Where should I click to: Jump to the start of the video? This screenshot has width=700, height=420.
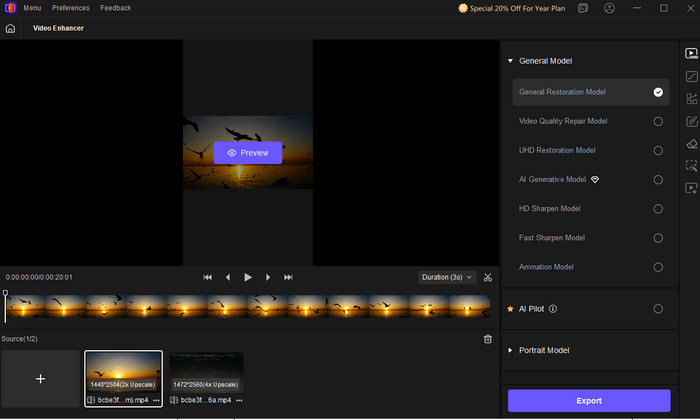coord(208,277)
